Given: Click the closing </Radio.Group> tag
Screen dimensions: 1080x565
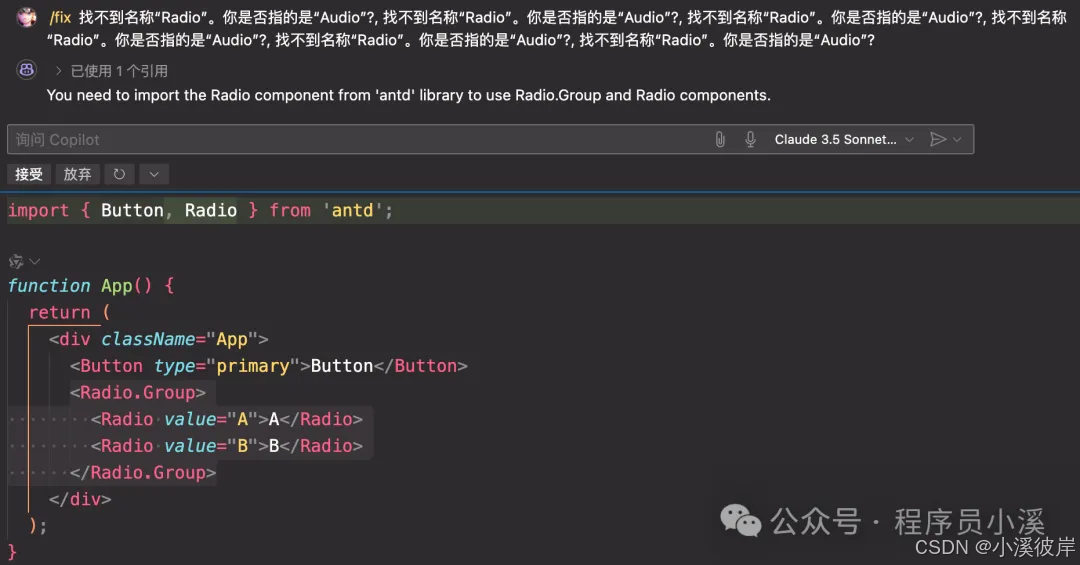Looking at the screenshot, I should click(x=143, y=473).
